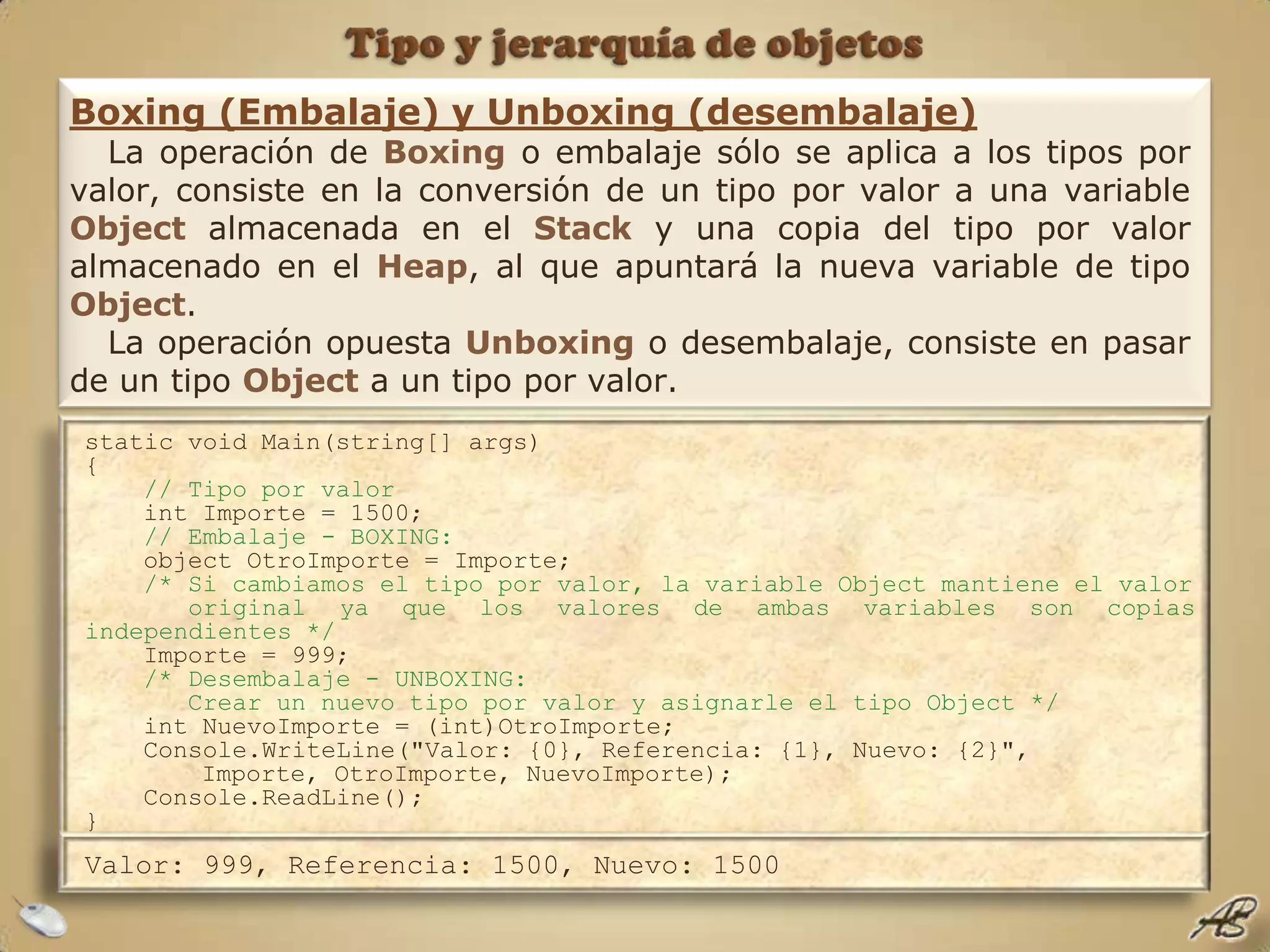Click the bold word 'Boxing' in first paragraph
The height and width of the screenshot is (952, 1270).
[x=444, y=153]
